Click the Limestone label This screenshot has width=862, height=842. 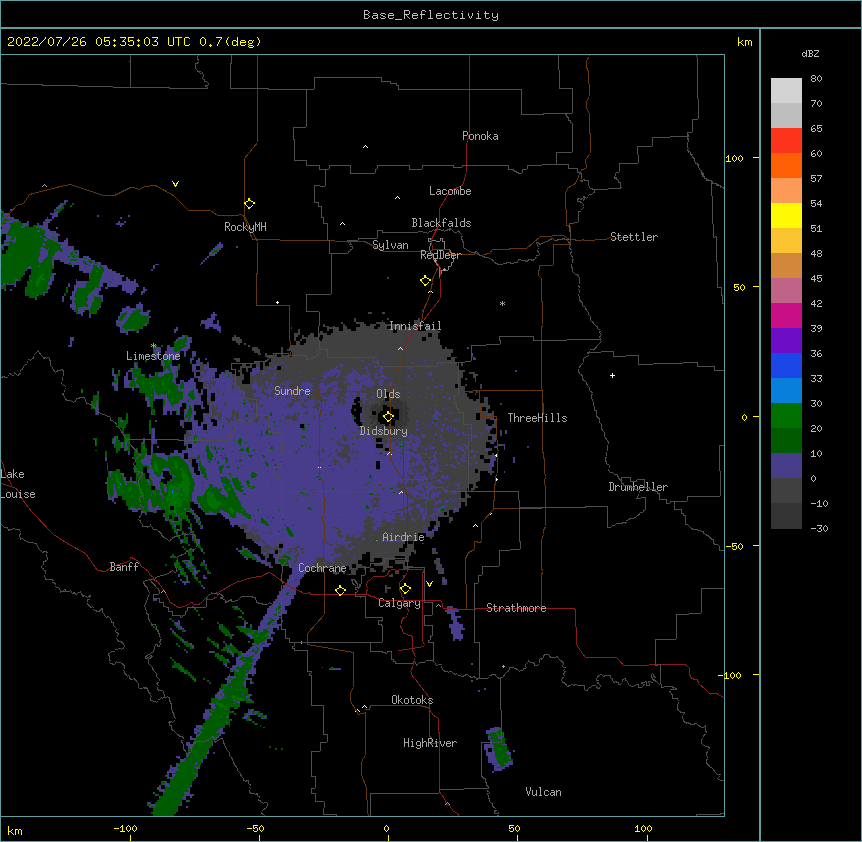coord(153,356)
